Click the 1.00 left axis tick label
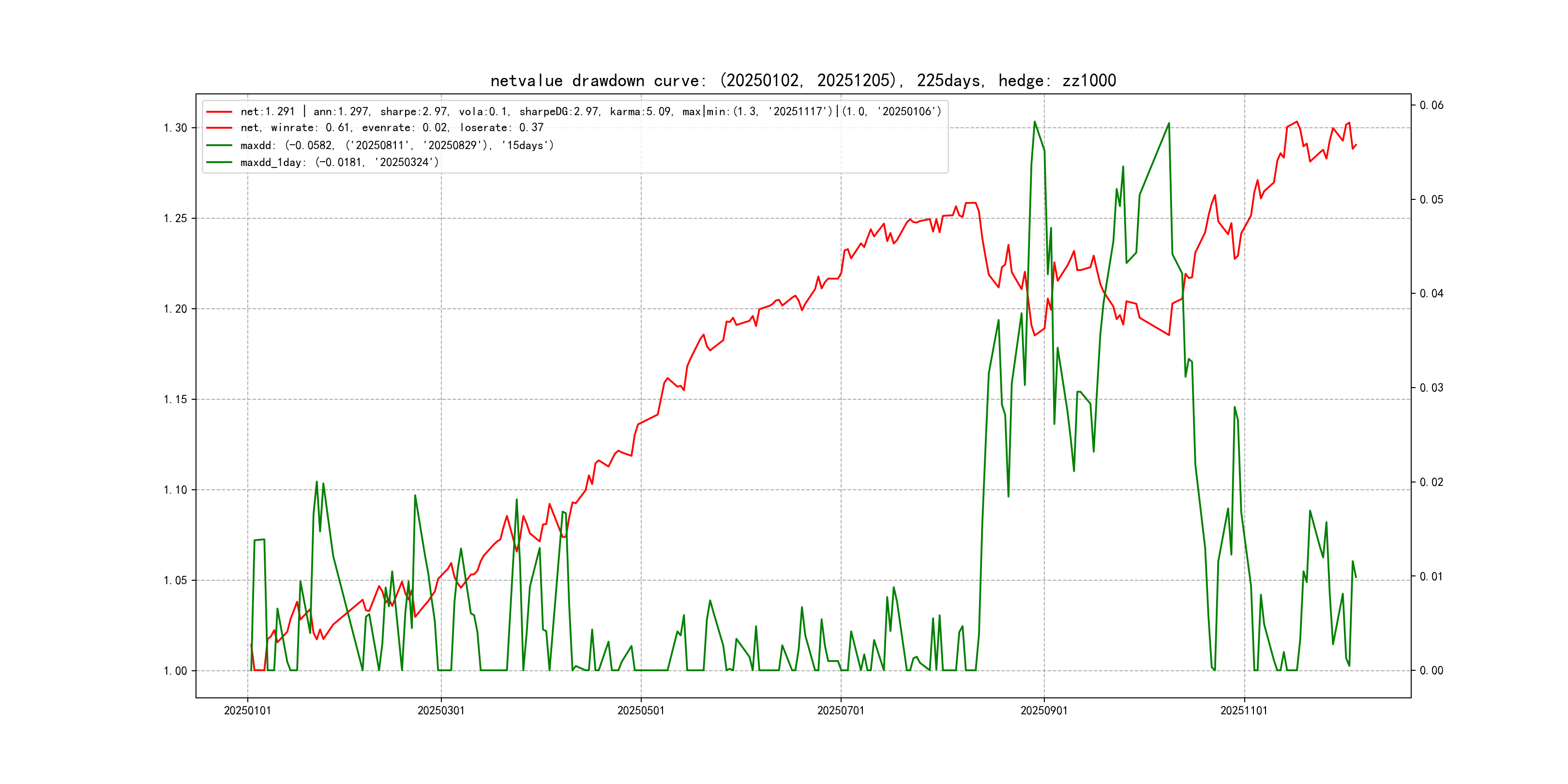The height and width of the screenshot is (784, 1568). 175,671
